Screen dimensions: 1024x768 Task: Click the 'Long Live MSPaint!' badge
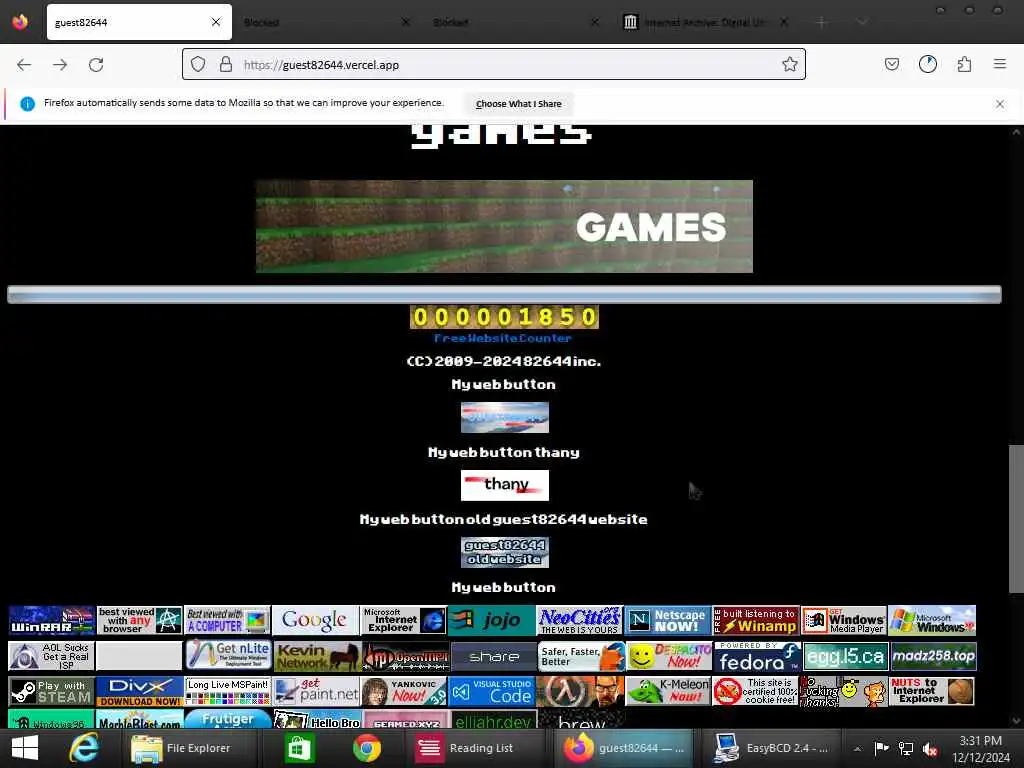227,691
